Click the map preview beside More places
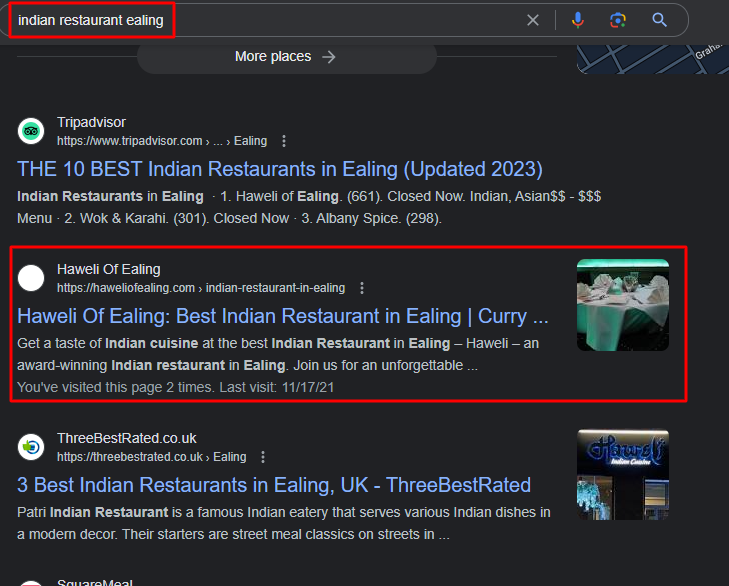 [x=653, y=60]
